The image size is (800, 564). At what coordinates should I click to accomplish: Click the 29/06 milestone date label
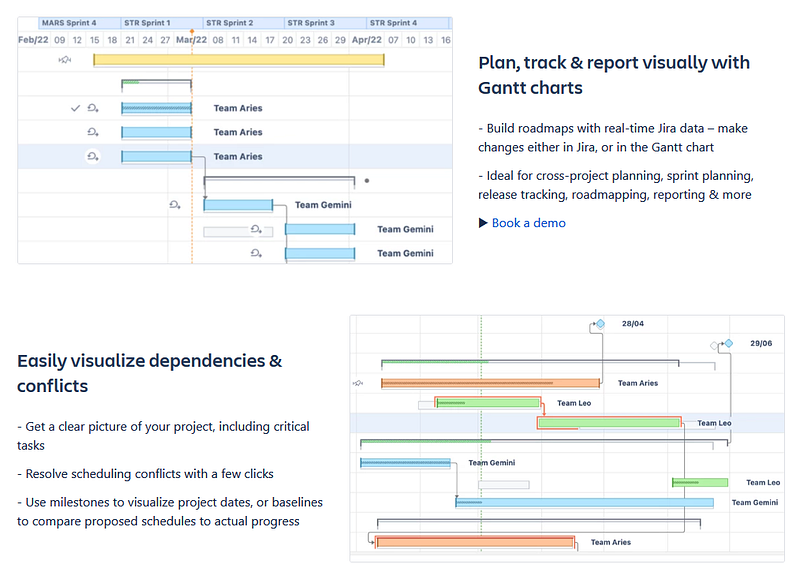point(761,344)
